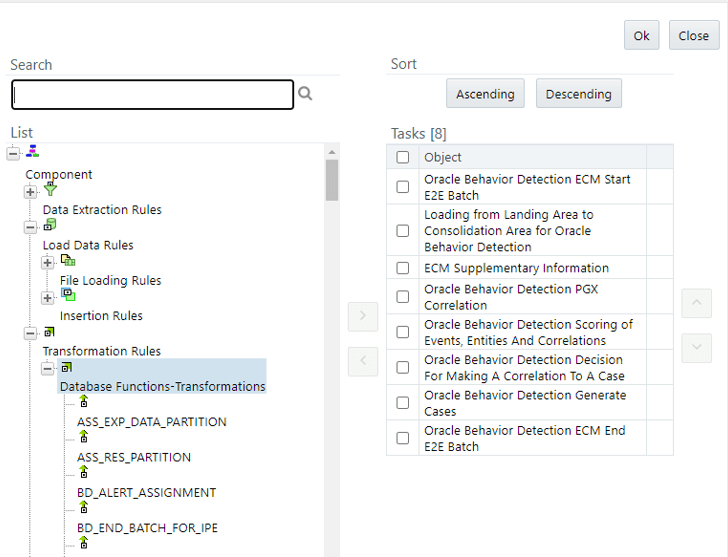Click the Close button
Image resolution: width=728 pixels, height=557 pixels.
coord(694,35)
